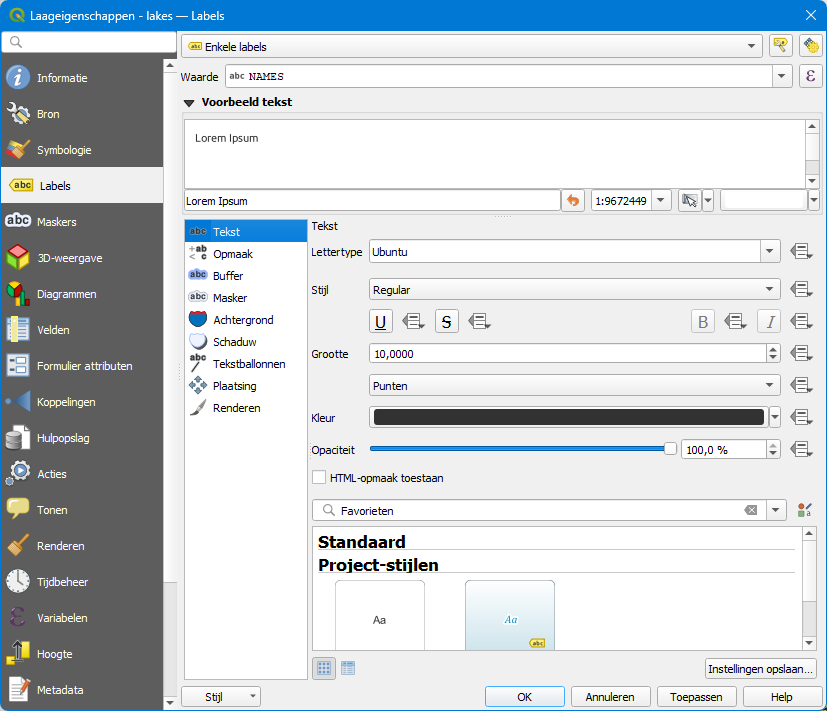The image size is (827, 711).
Task: Click the data-defined override icon beside Opaciteit
Action: 799,450
